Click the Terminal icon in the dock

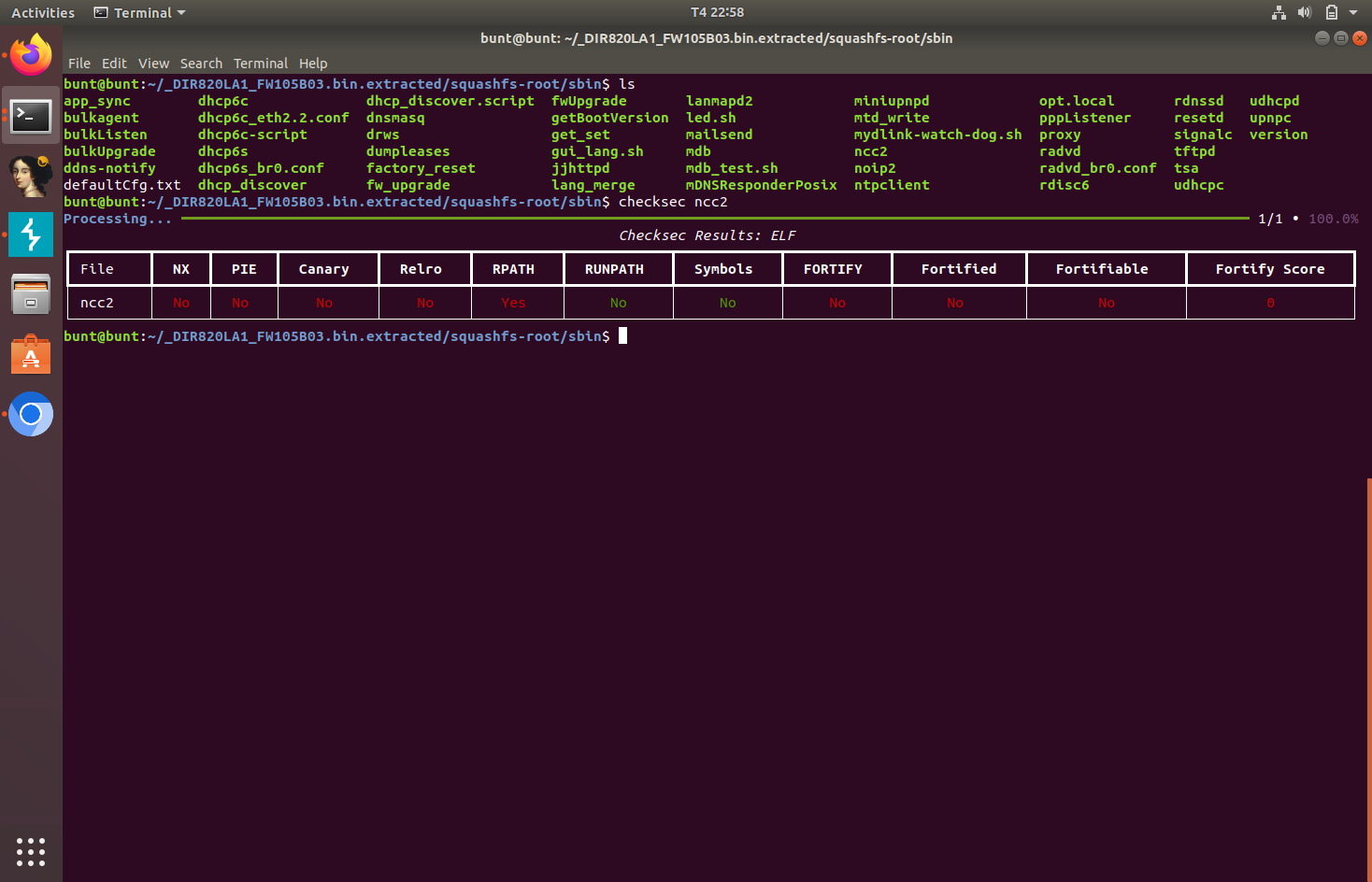coord(31,116)
